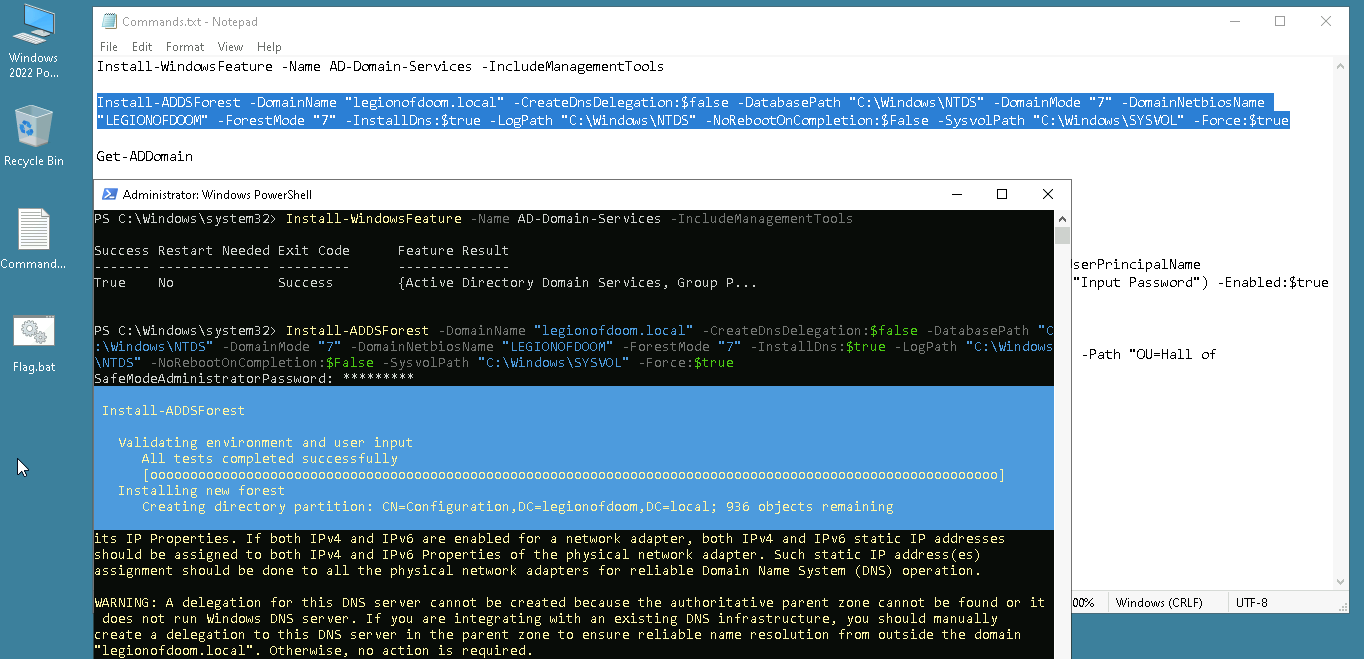Image resolution: width=1364 pixels, height=659 pixels.
Task: Click Notepad's scrollbar up arrow
Action: click(x=1340, y=65)
